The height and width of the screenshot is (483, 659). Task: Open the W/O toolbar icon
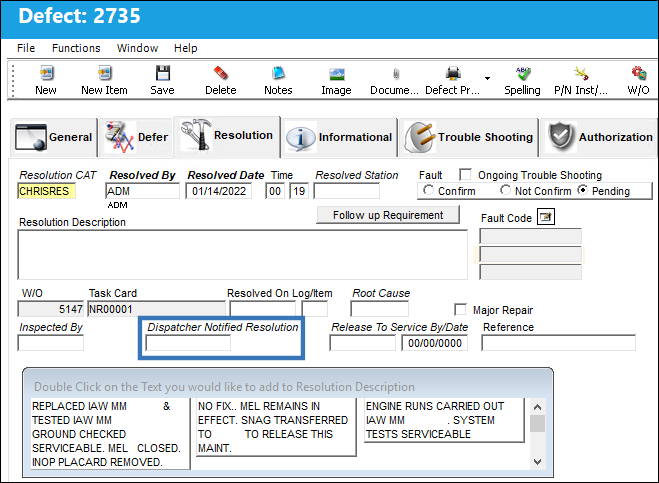tap(639, 73)
